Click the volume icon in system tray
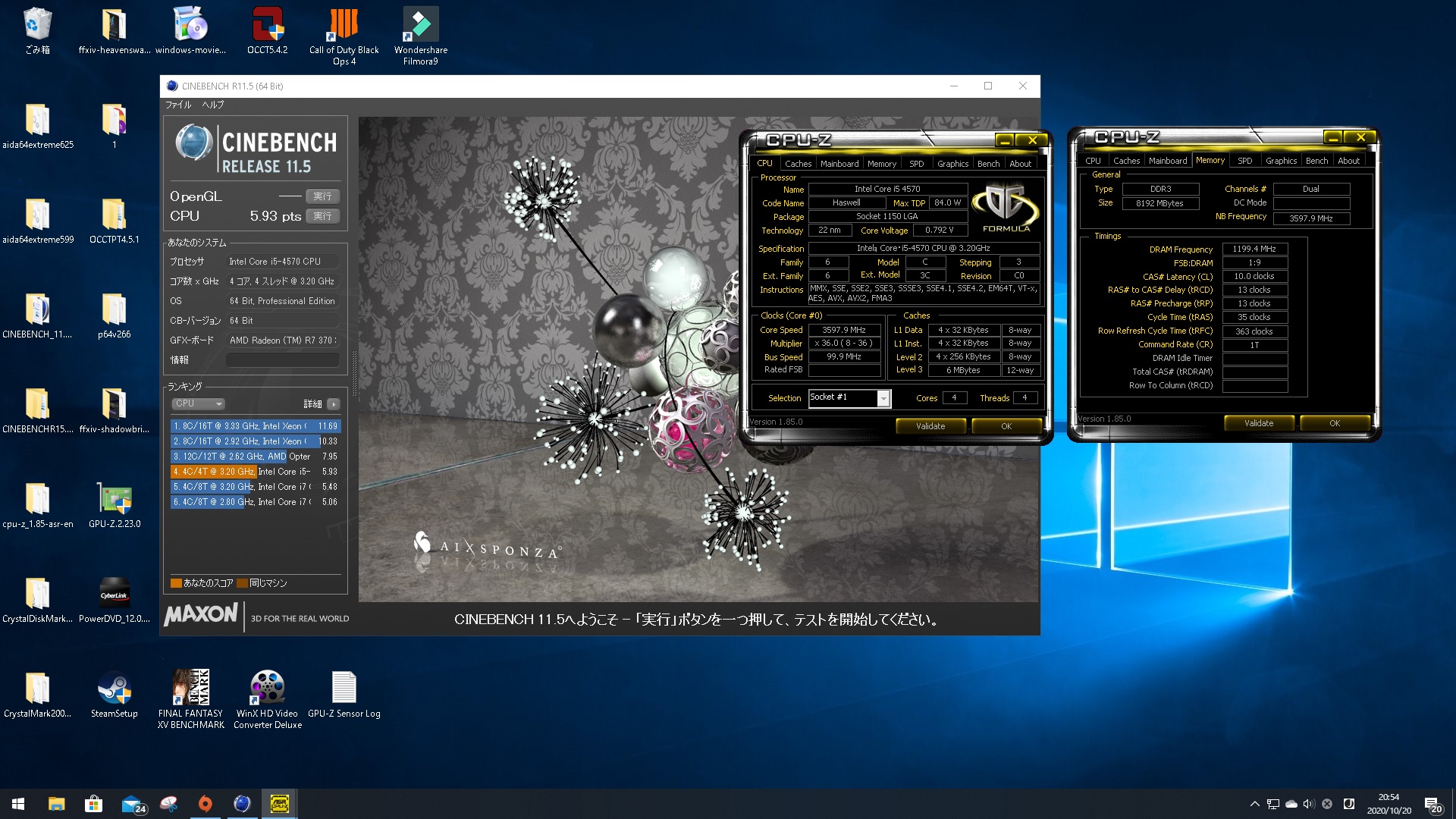Screen dimensions: 1456x819 (x=1308, y=804)
